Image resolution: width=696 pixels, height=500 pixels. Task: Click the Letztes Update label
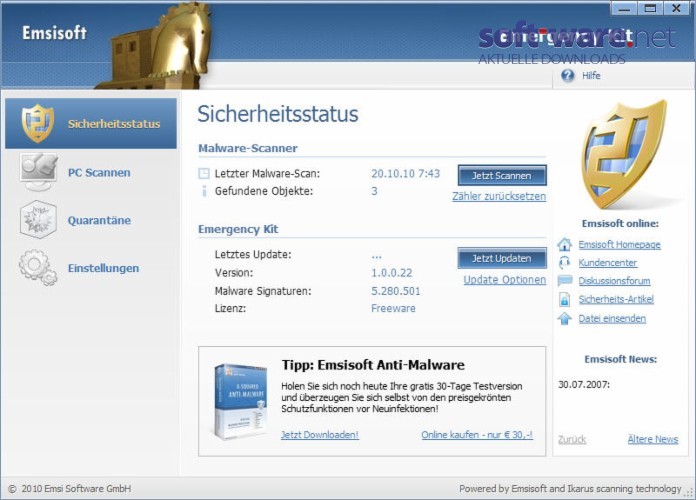253,254
